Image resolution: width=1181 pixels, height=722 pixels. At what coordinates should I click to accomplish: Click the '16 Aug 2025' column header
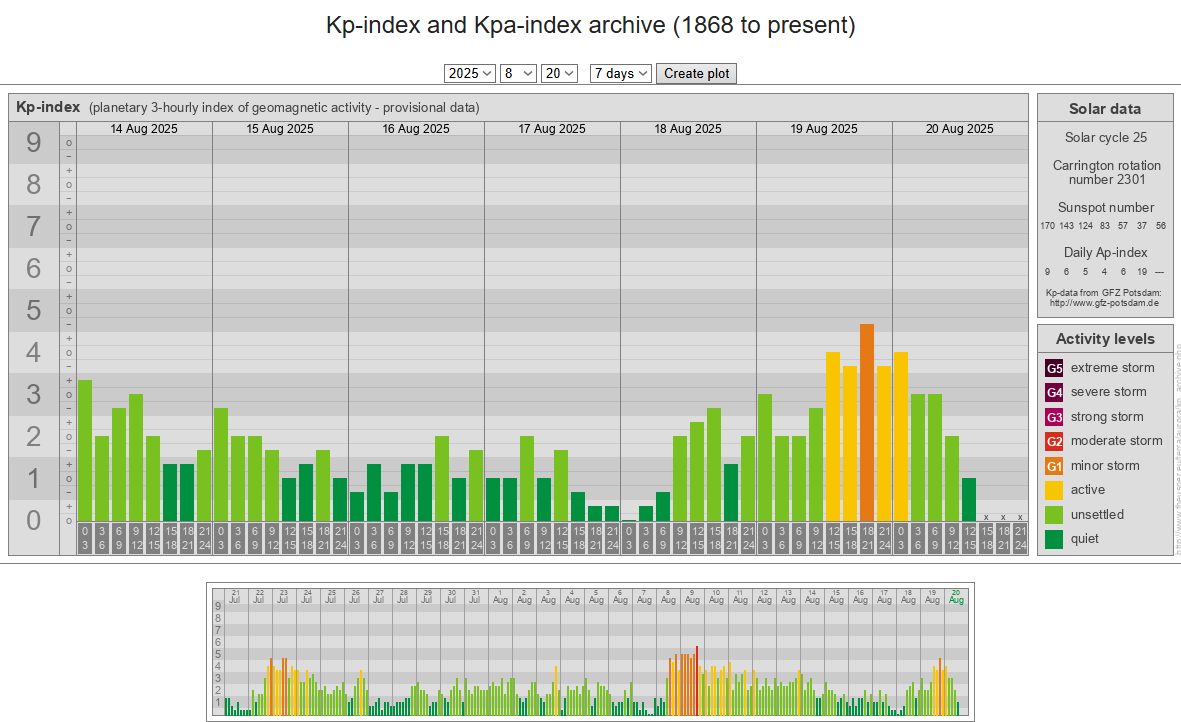[416, 129]
